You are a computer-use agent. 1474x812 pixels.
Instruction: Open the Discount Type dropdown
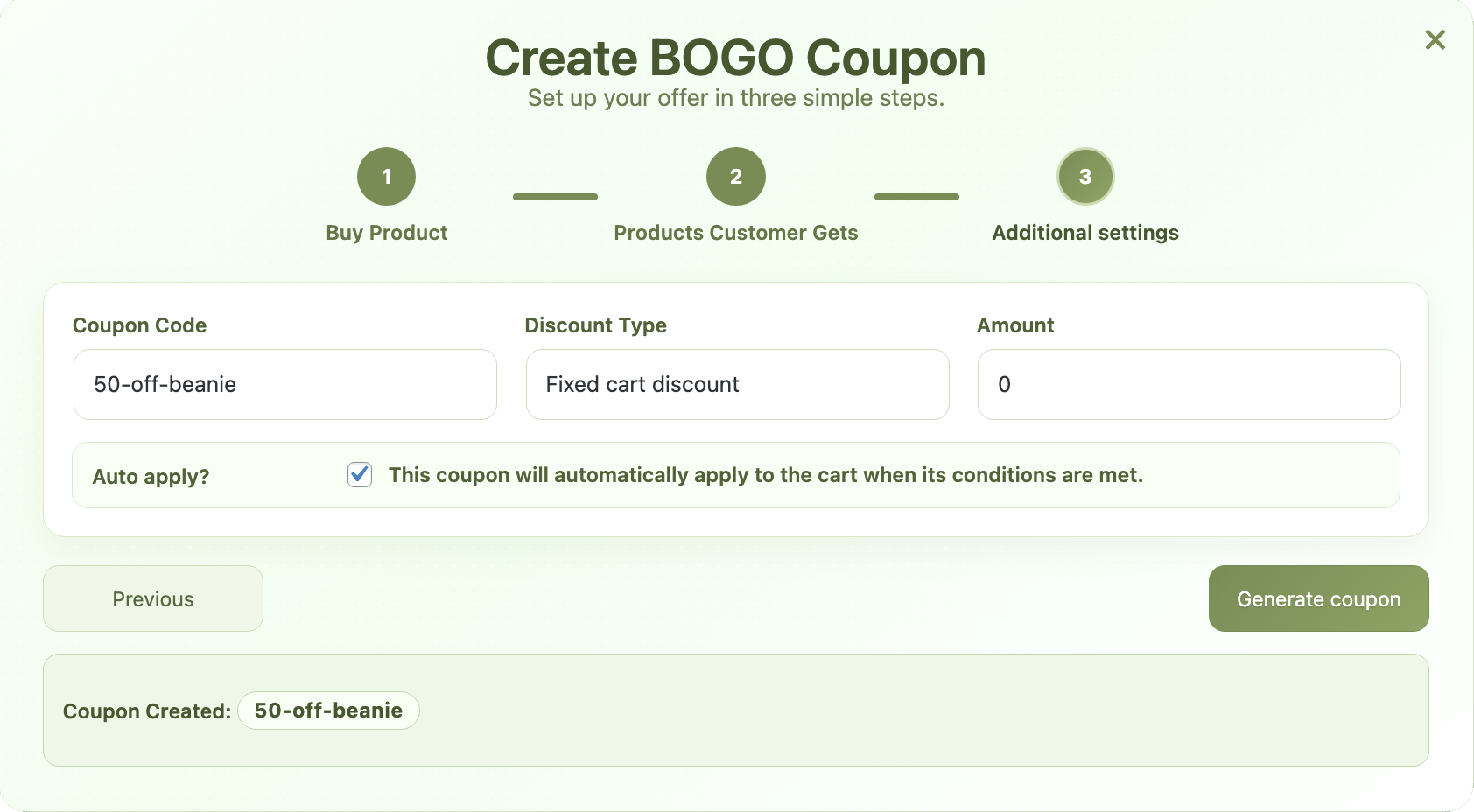pos(737,385)
